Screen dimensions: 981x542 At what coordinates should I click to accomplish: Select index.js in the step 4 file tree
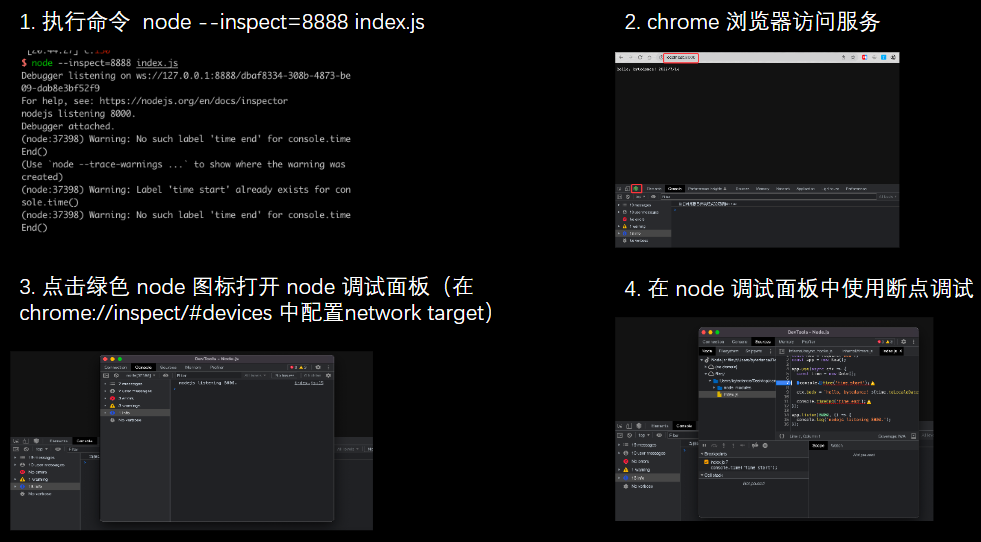[x=737, y=394]
